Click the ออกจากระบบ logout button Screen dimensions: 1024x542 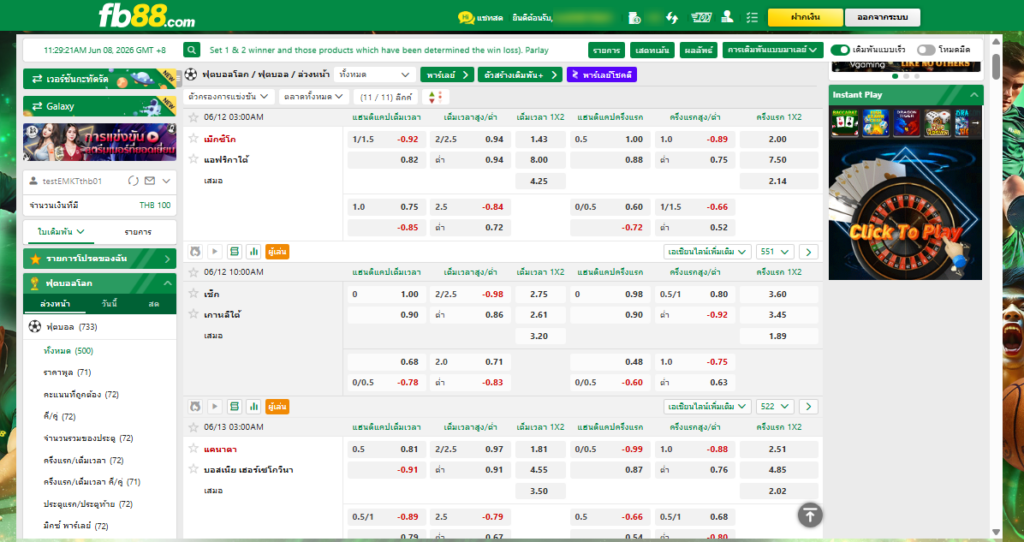coord(882,17)
